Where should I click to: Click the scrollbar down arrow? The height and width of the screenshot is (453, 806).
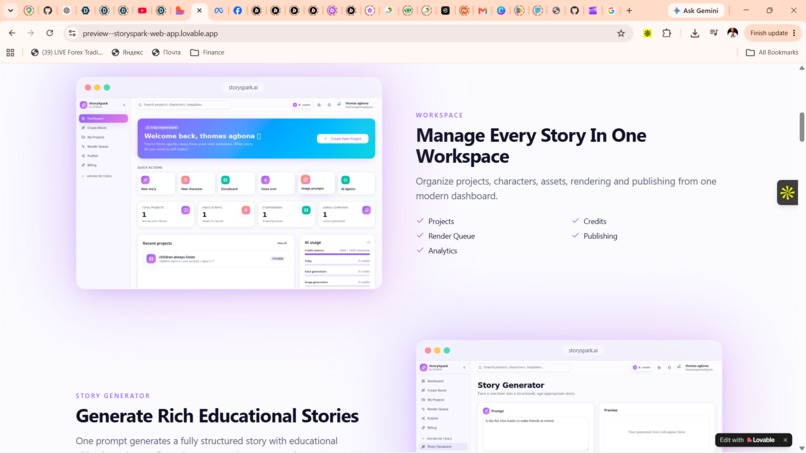pos(801,449)
